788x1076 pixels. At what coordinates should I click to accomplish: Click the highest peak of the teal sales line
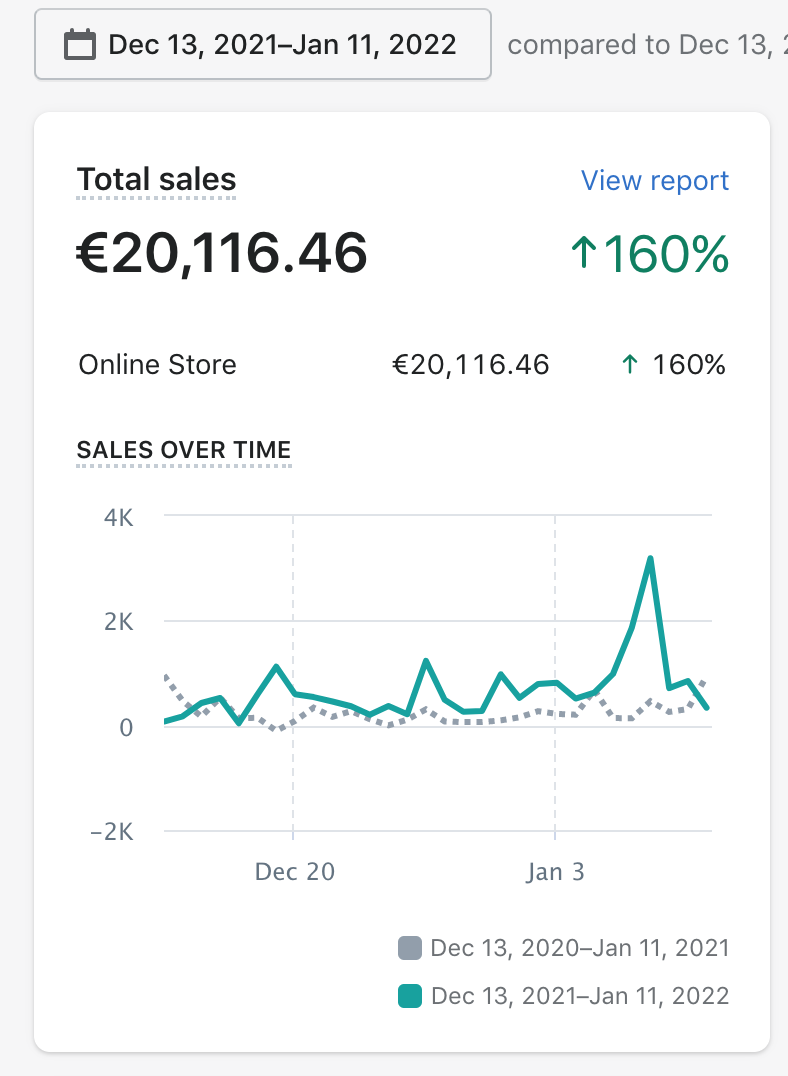[651, 559]
